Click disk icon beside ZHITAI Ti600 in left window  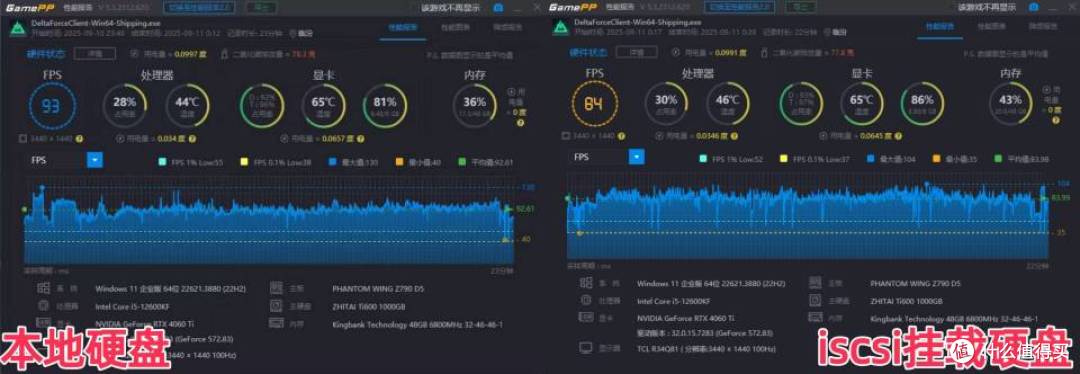pyautogui.click(x=276, y=306)
